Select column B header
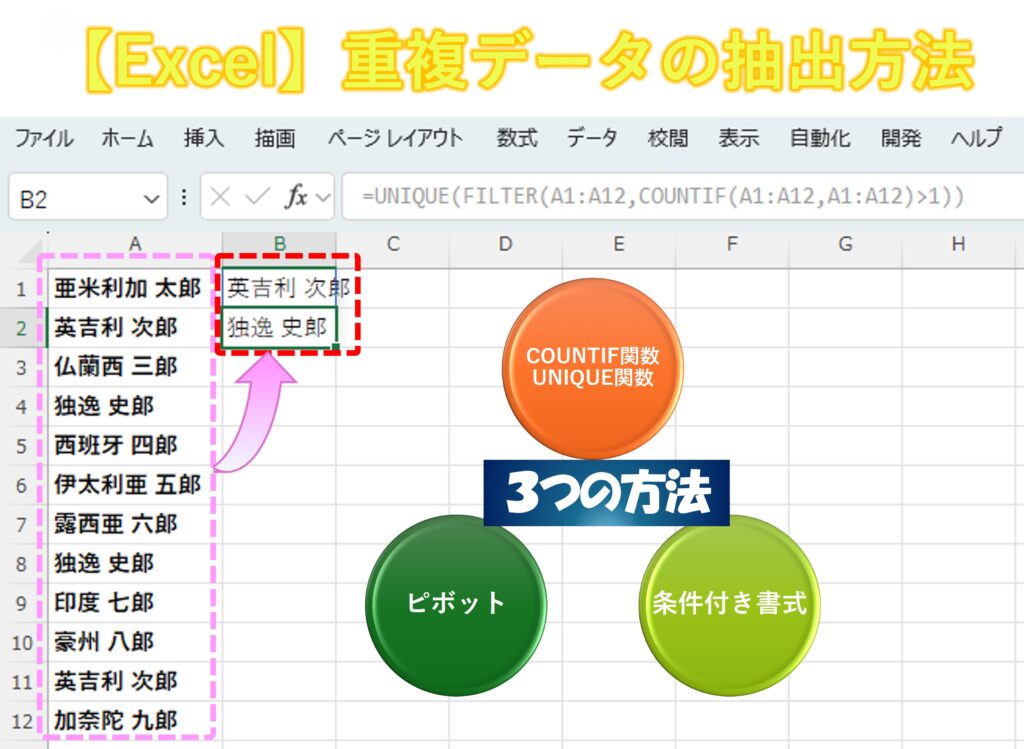1024x749 pixels. point(280,244)
